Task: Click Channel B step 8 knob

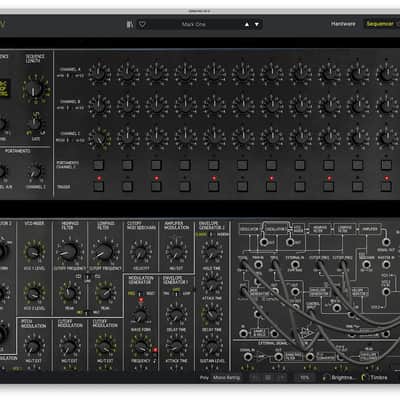Action: point(300,106)
